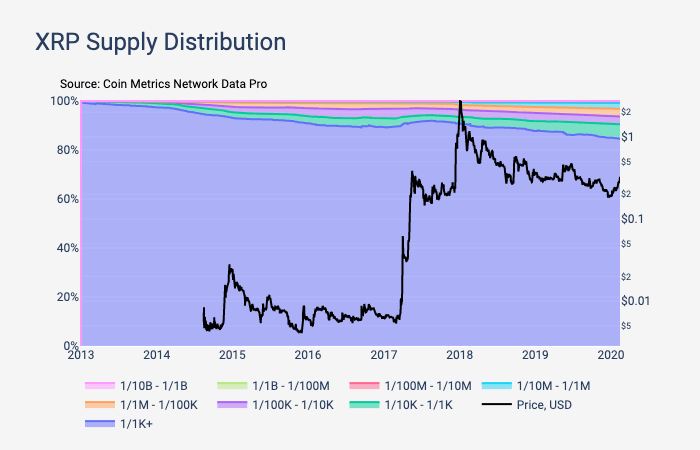This screenshot has height=450, width=700.
Task: Toggle the 1/10B - 1/1B legend entry
Action: [146, 385]
